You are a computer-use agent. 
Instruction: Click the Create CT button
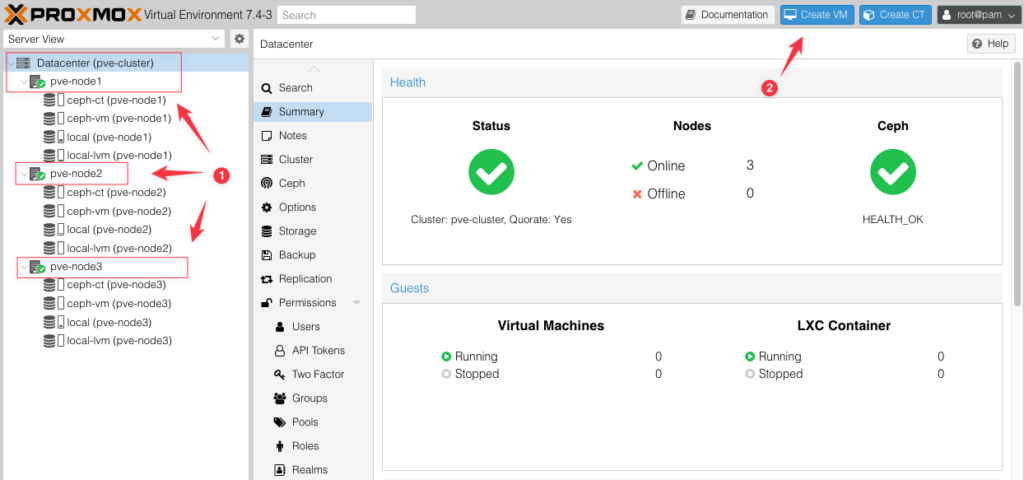tap(895, 15)
